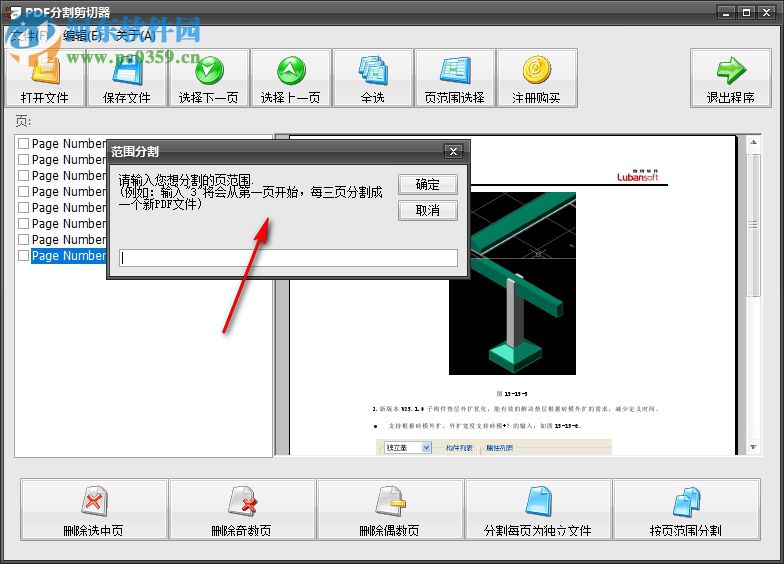
Task: Open the 编辑(E) menu
Action: point(82,35)
